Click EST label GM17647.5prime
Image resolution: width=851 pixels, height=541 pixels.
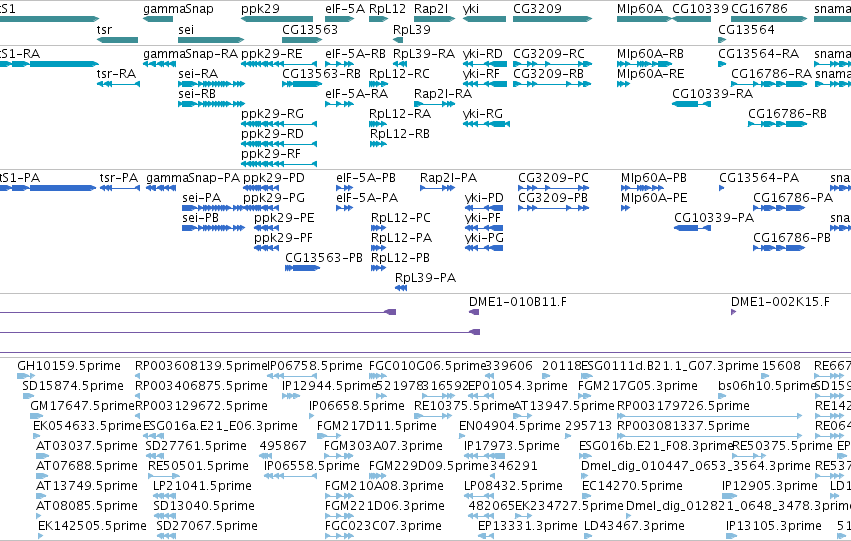(x=82, y=406)
